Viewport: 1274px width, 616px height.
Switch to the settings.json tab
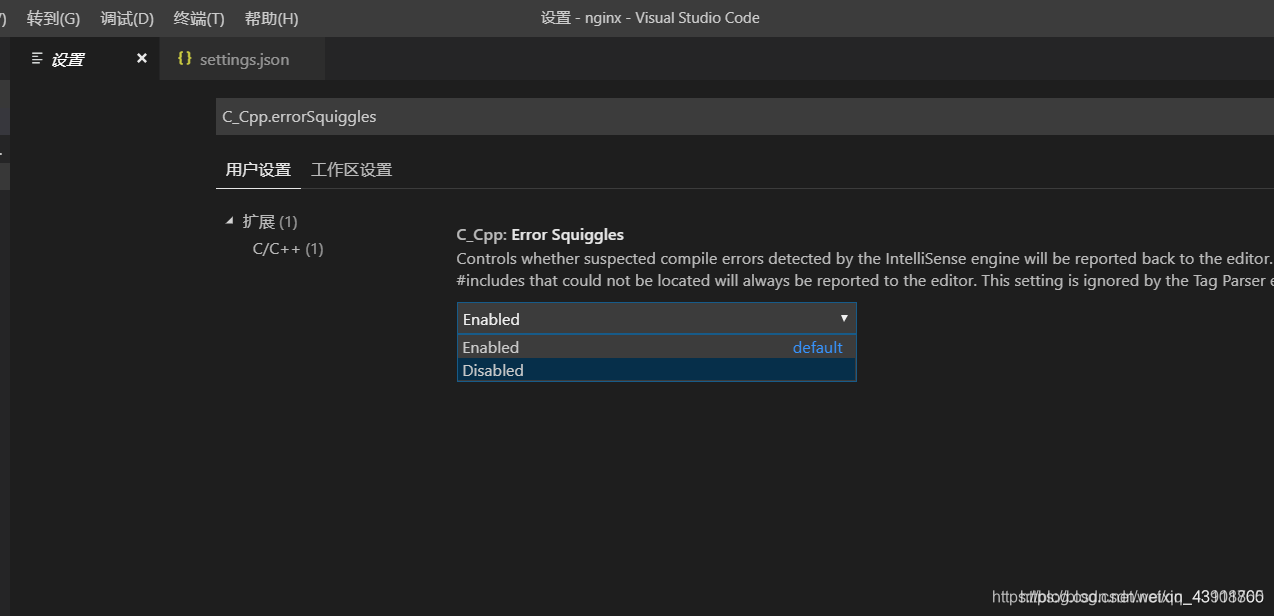tap(244, 60)
